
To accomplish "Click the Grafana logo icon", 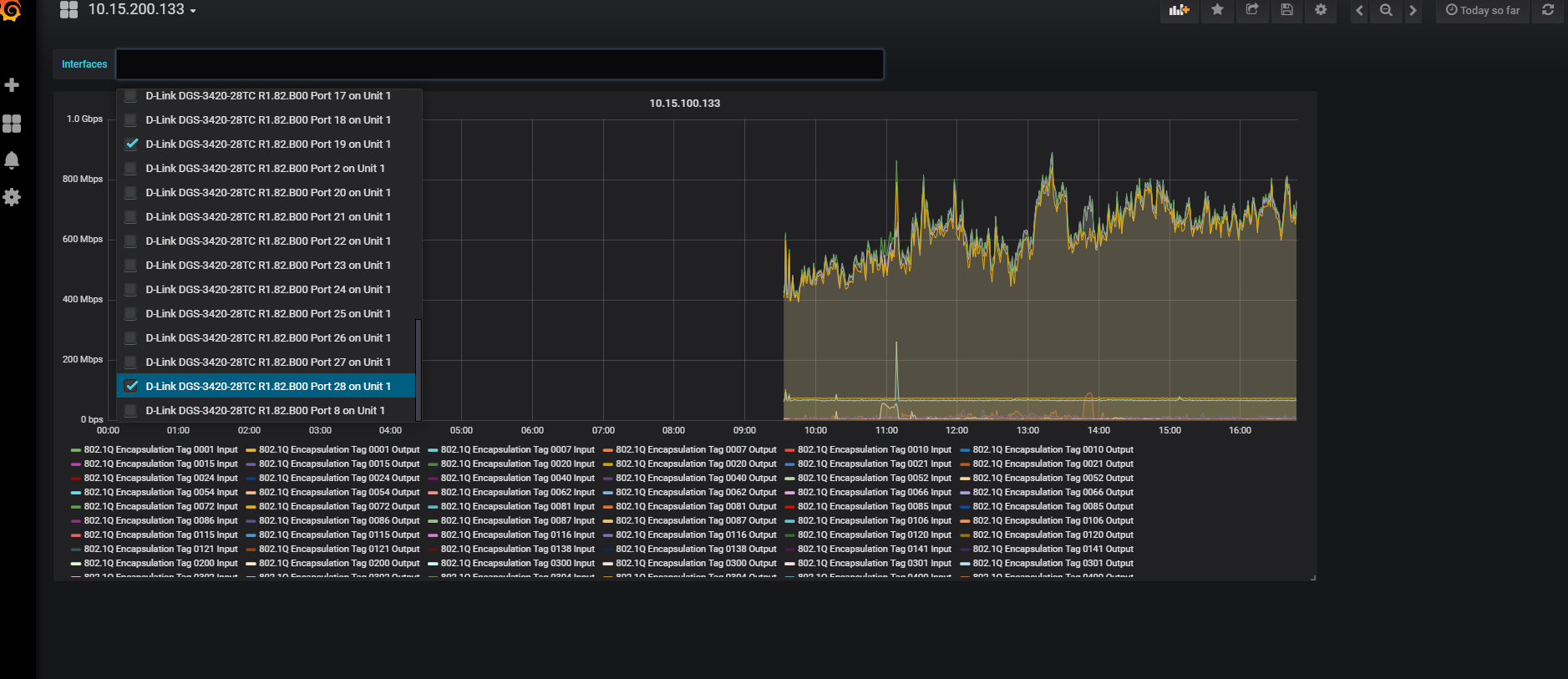I will [x=11, y=10].
